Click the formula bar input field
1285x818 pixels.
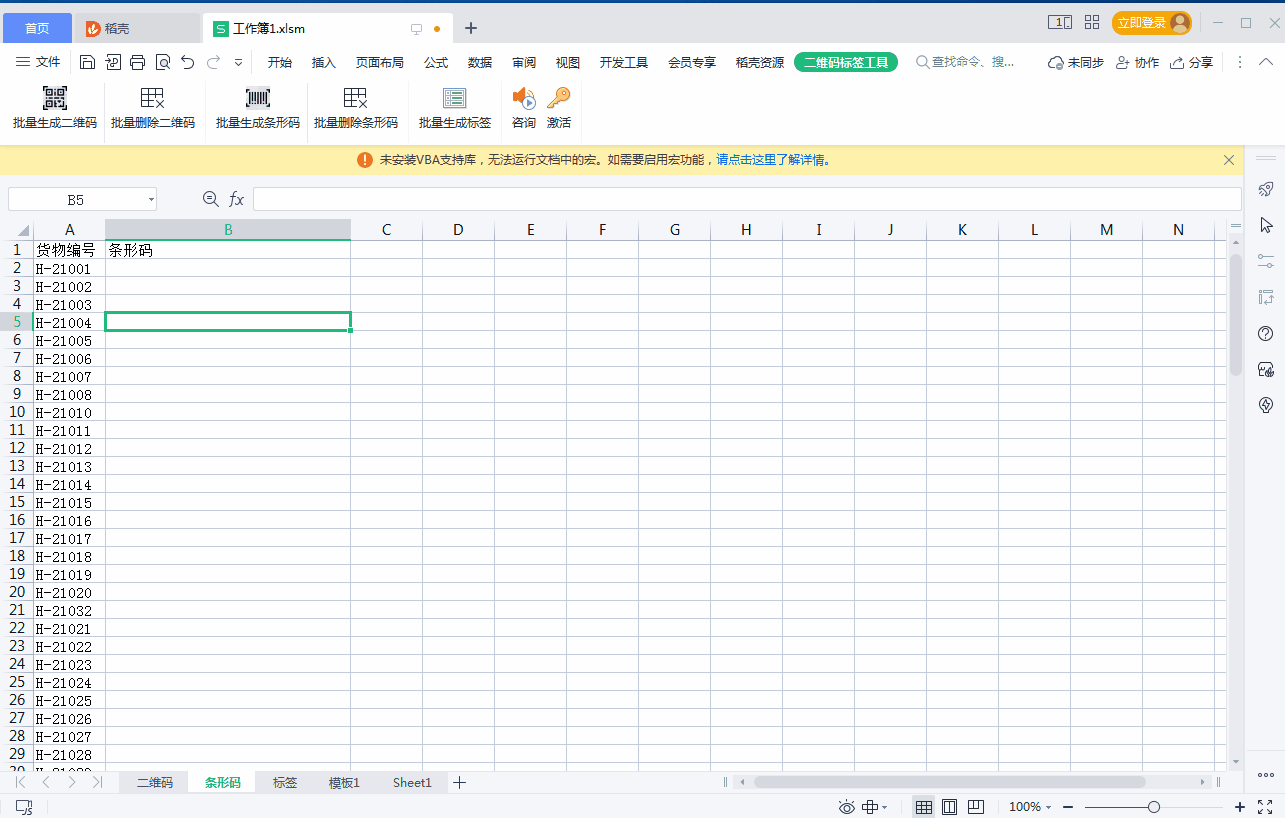coord(747,199)
